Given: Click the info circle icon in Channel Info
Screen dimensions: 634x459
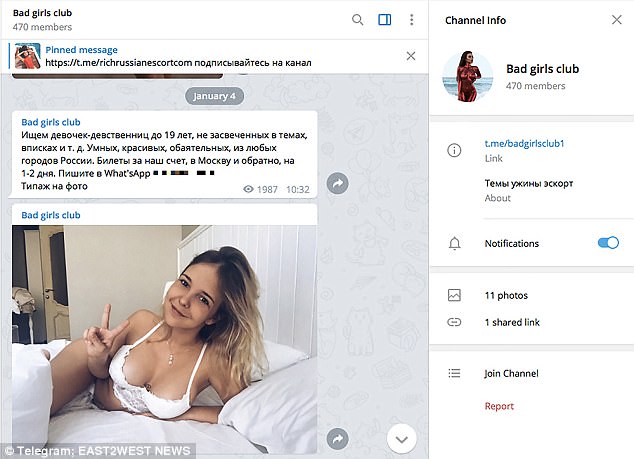Looking at the screenshot, I should 454,150.
